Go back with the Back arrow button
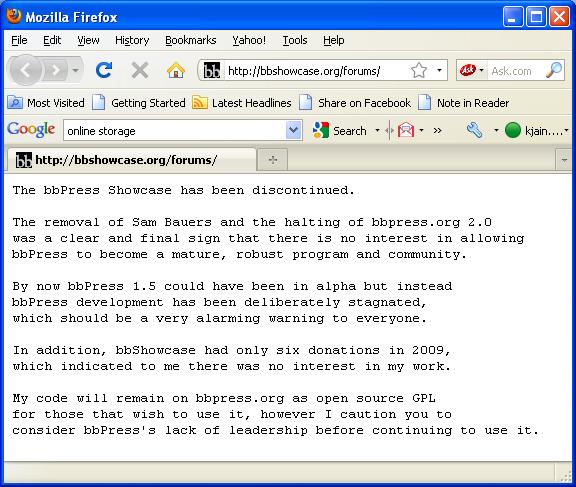 [x=25, y=70]
